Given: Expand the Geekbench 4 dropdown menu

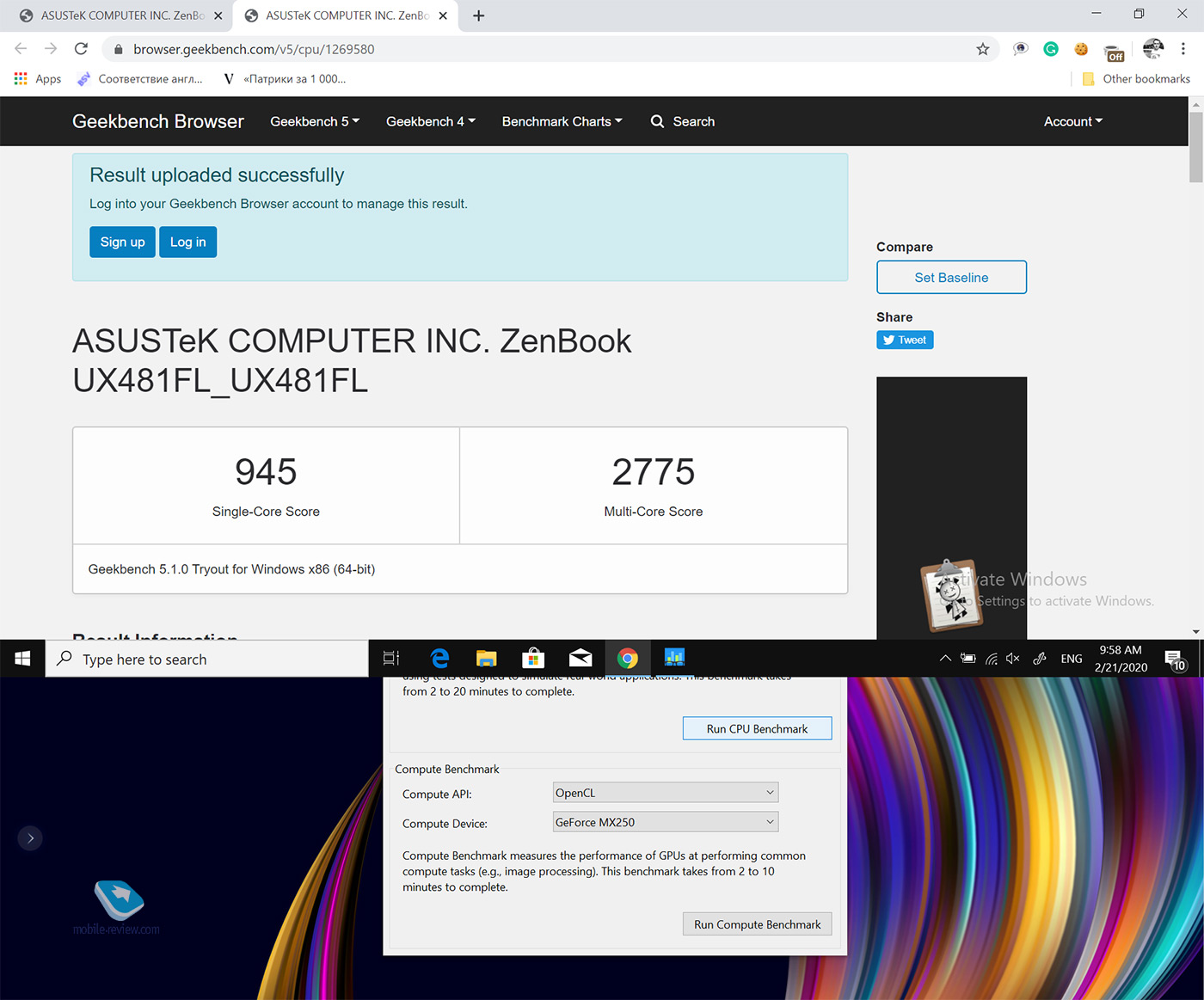Looking at the screenshot, I should point(431,121).
